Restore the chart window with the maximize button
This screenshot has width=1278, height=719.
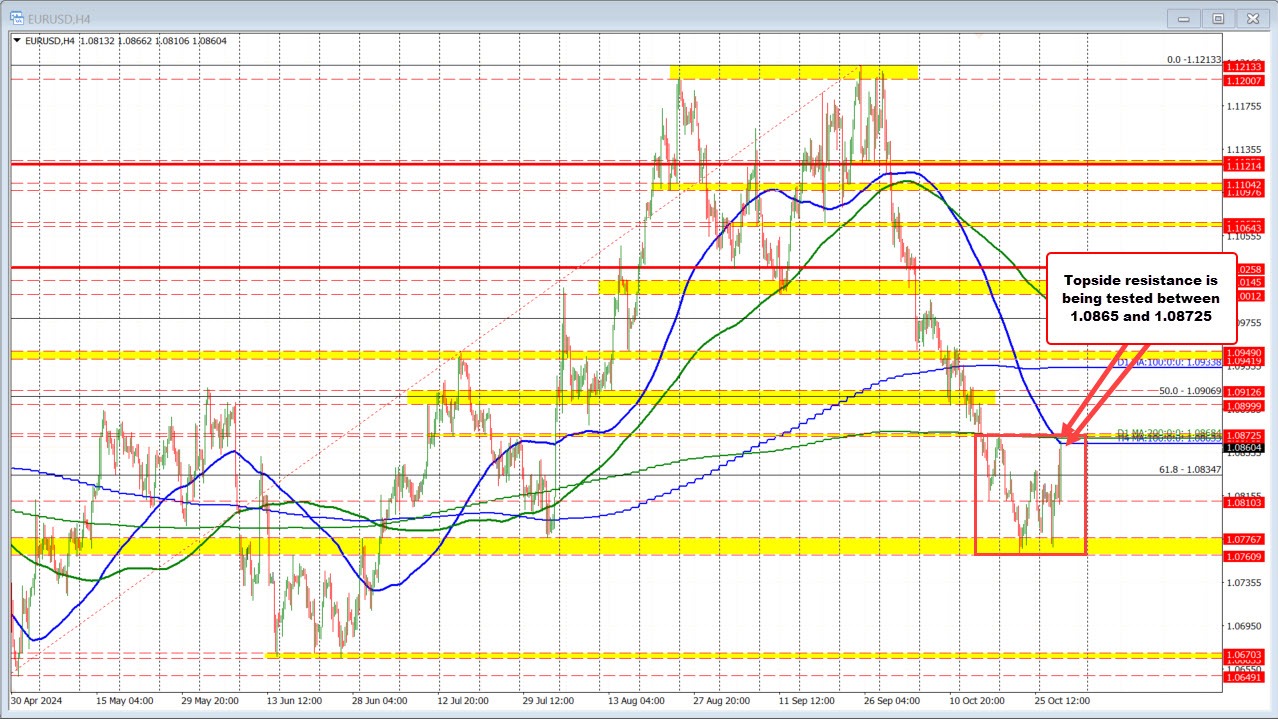coord(1218,17)
